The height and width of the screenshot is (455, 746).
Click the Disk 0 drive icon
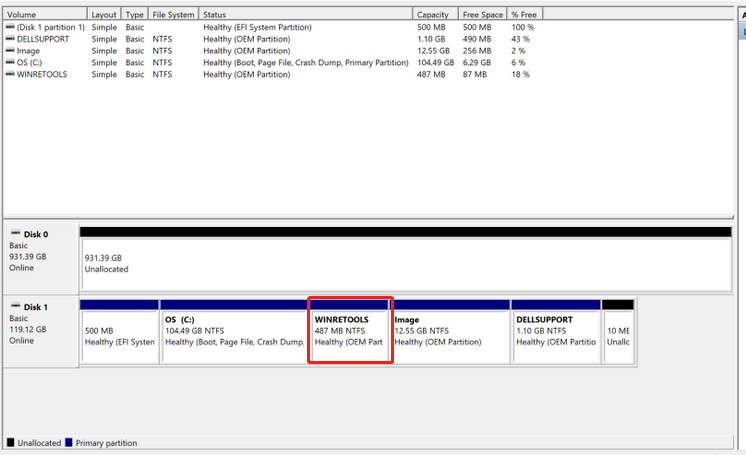[x=16, y=233]
